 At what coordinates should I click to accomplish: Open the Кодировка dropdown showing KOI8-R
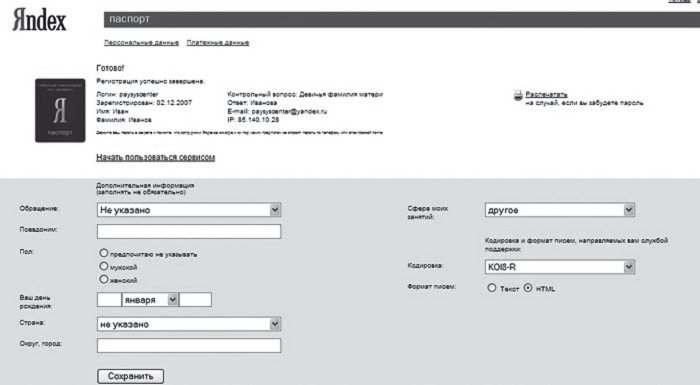coord(560,267)
